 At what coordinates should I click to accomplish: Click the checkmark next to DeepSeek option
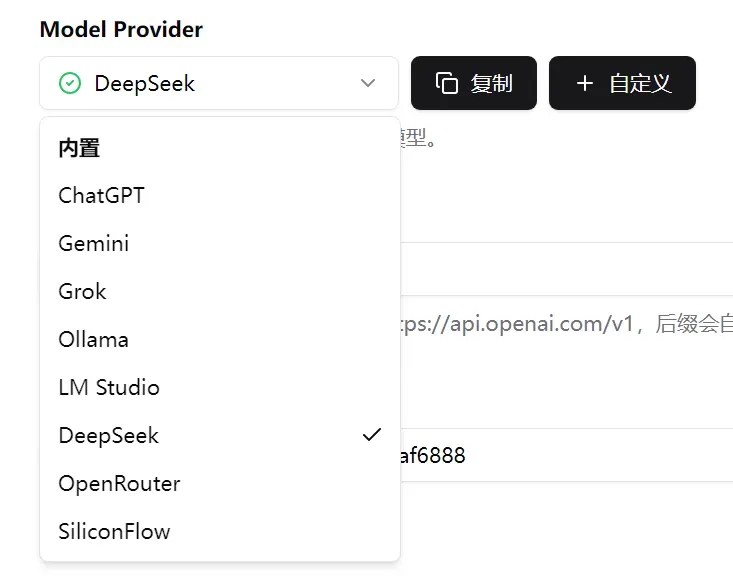click(x=372, y=435)
